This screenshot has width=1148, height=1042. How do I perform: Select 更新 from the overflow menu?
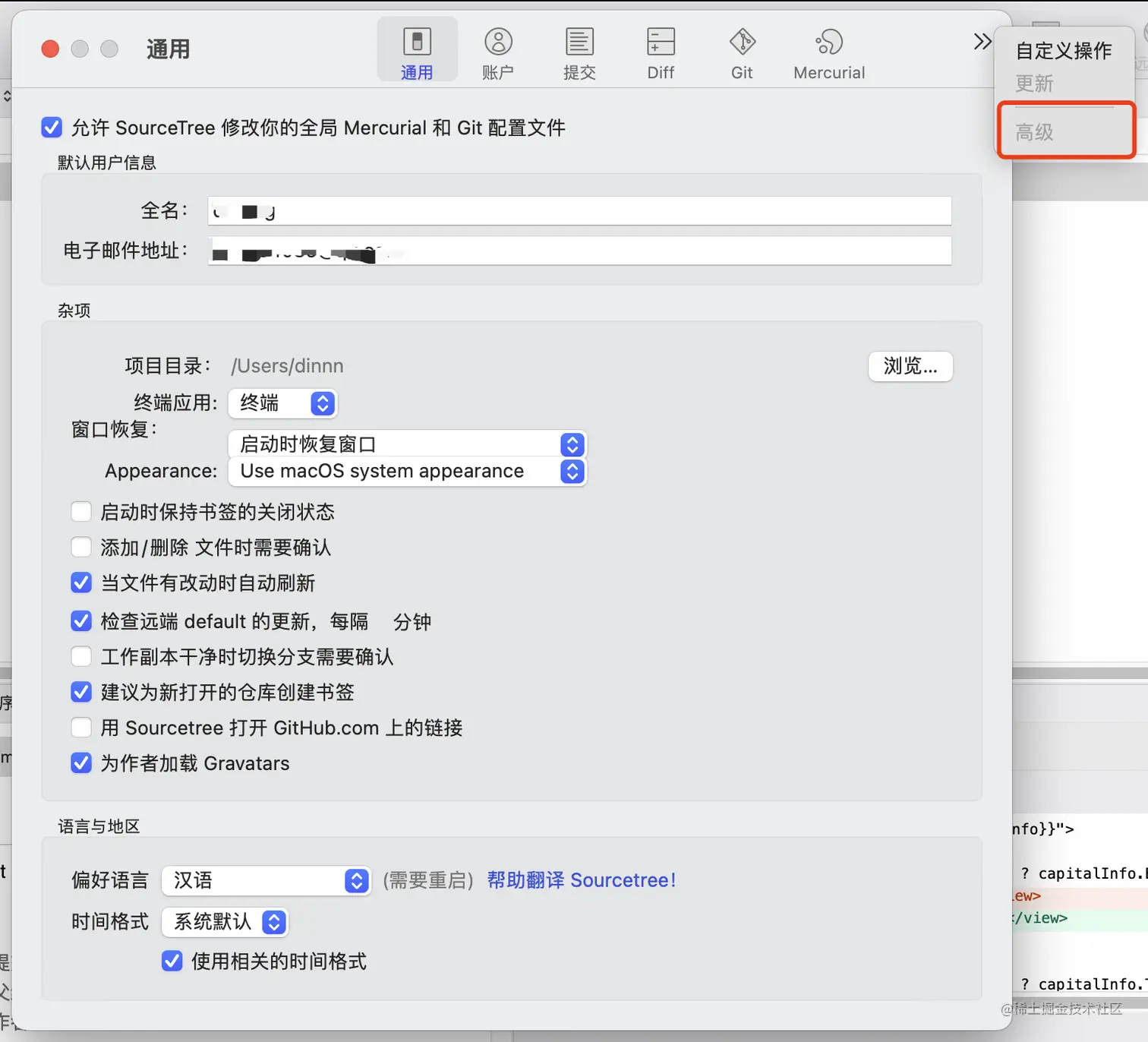pyautogui.click(x=1034, y=84)
